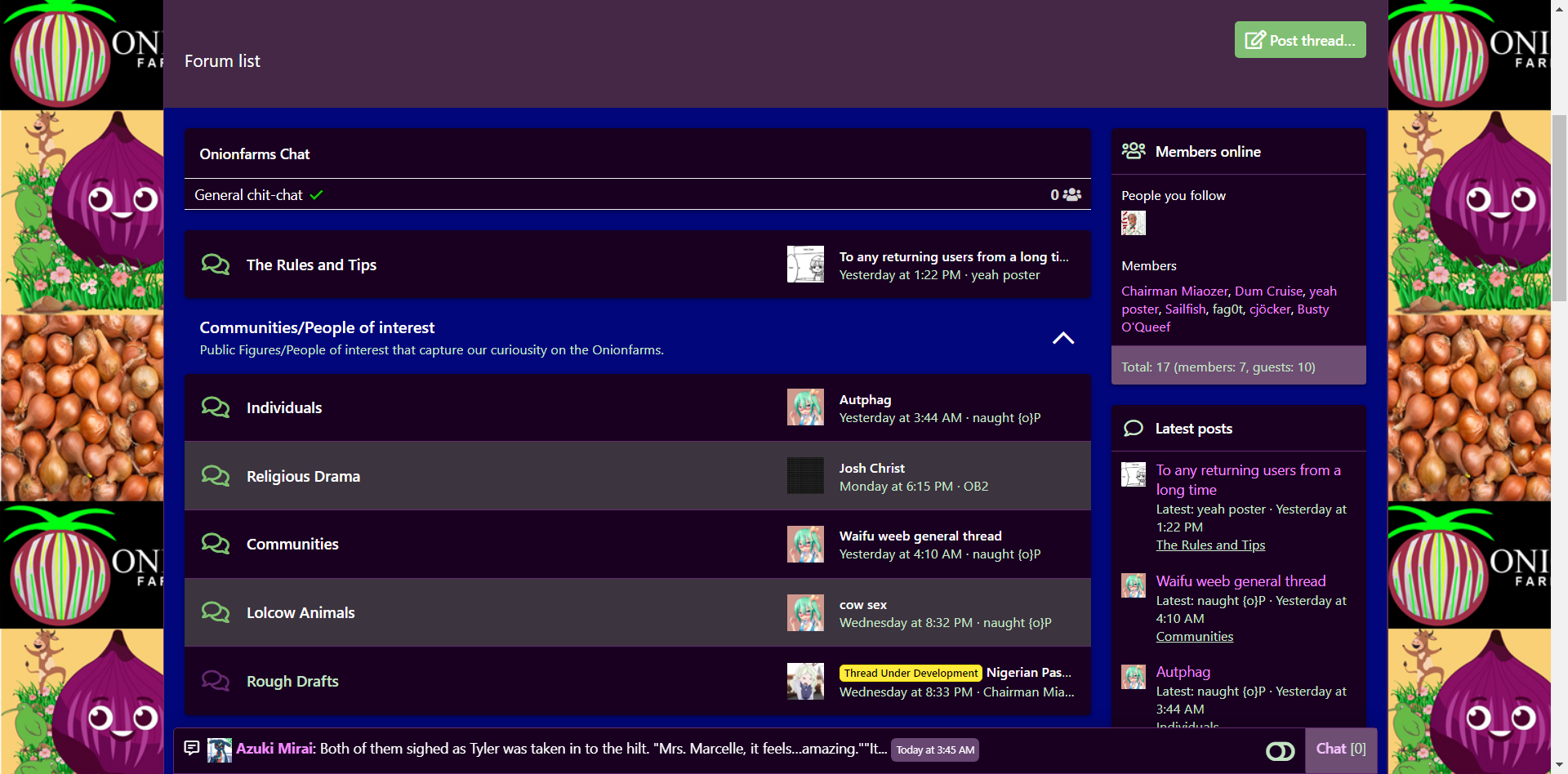Open The Rules and Tips forum
This screenshot has width=1568, height=774.
tap(311, 265)
